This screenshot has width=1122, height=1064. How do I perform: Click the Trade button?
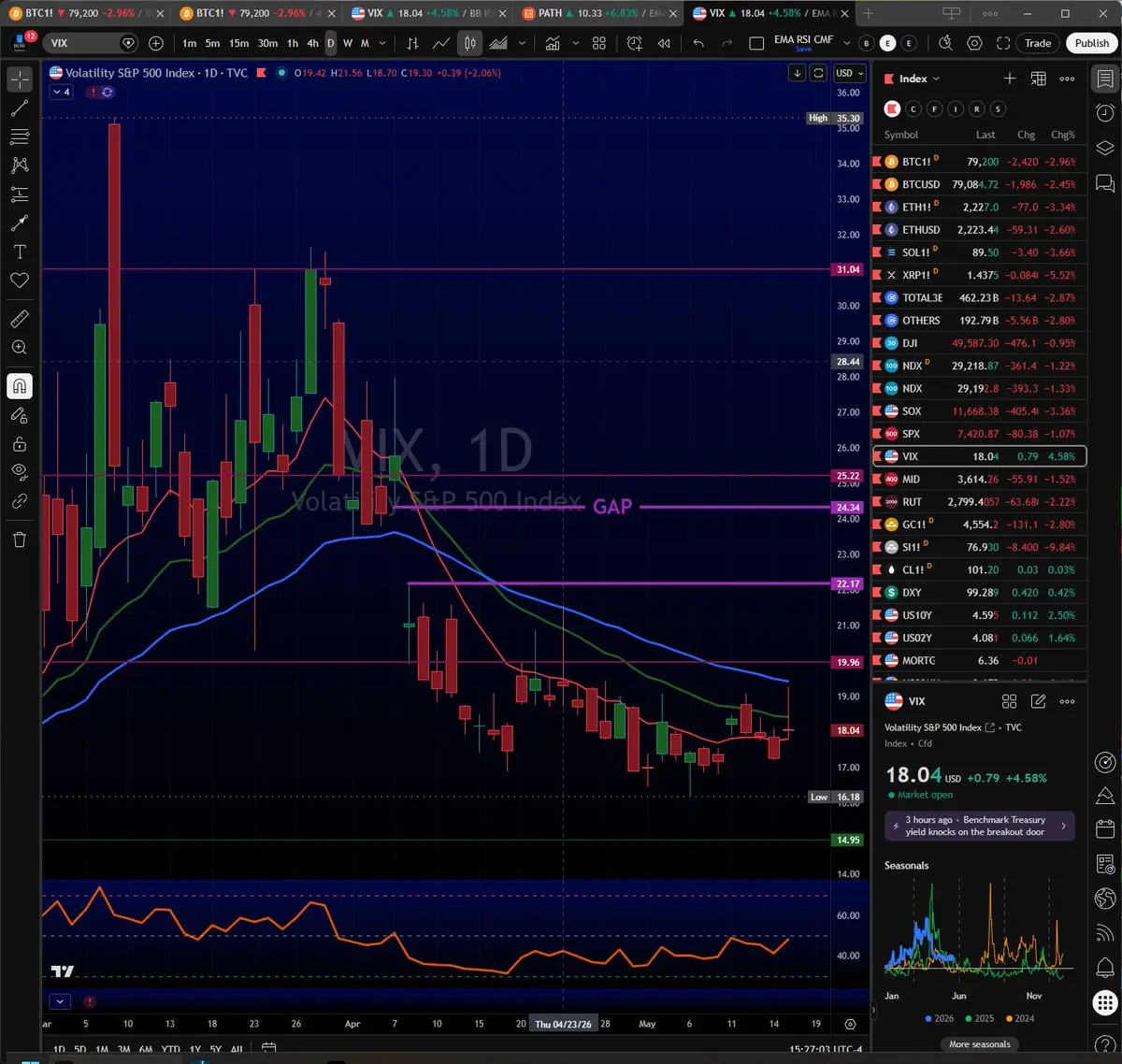(x=1038, y=43)
